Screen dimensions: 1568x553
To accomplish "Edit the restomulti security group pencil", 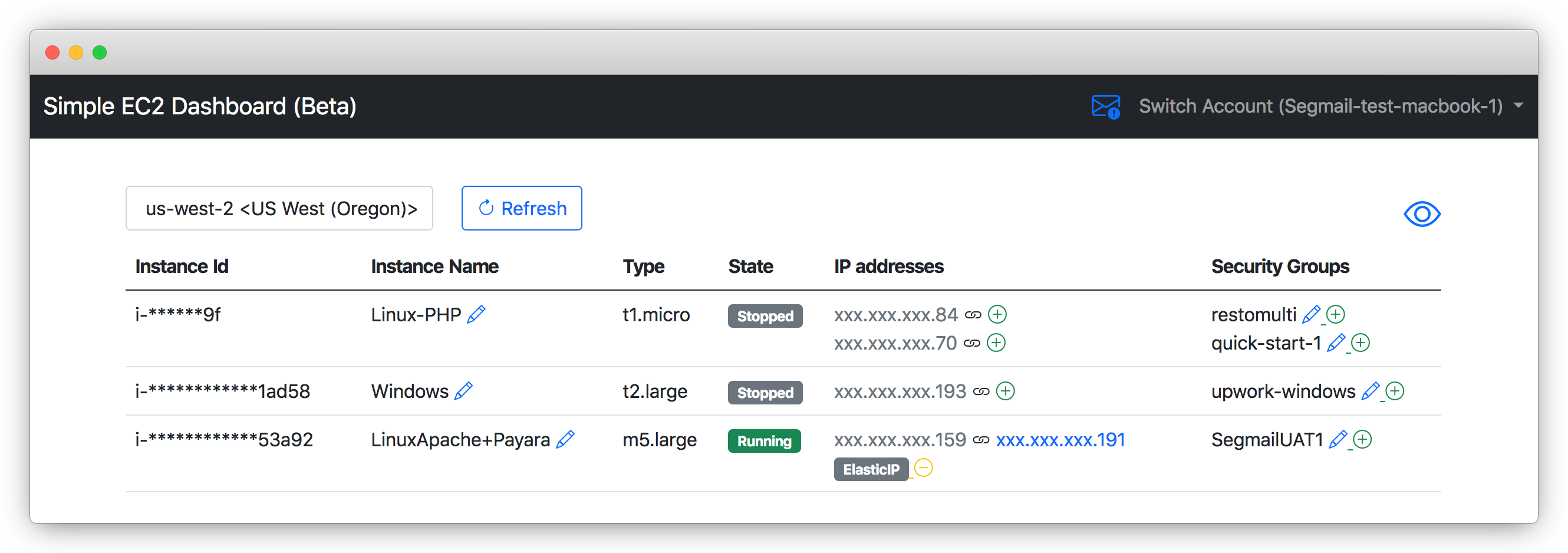I will [1310, 314].
